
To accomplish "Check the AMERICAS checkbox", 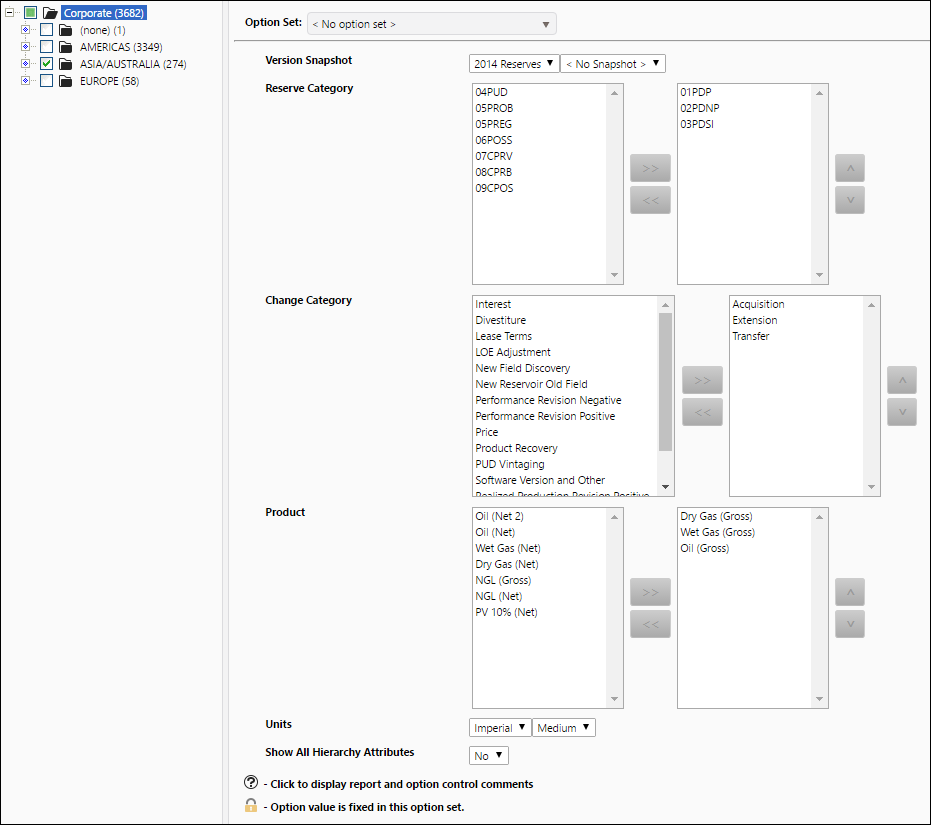I will point(46,47).
